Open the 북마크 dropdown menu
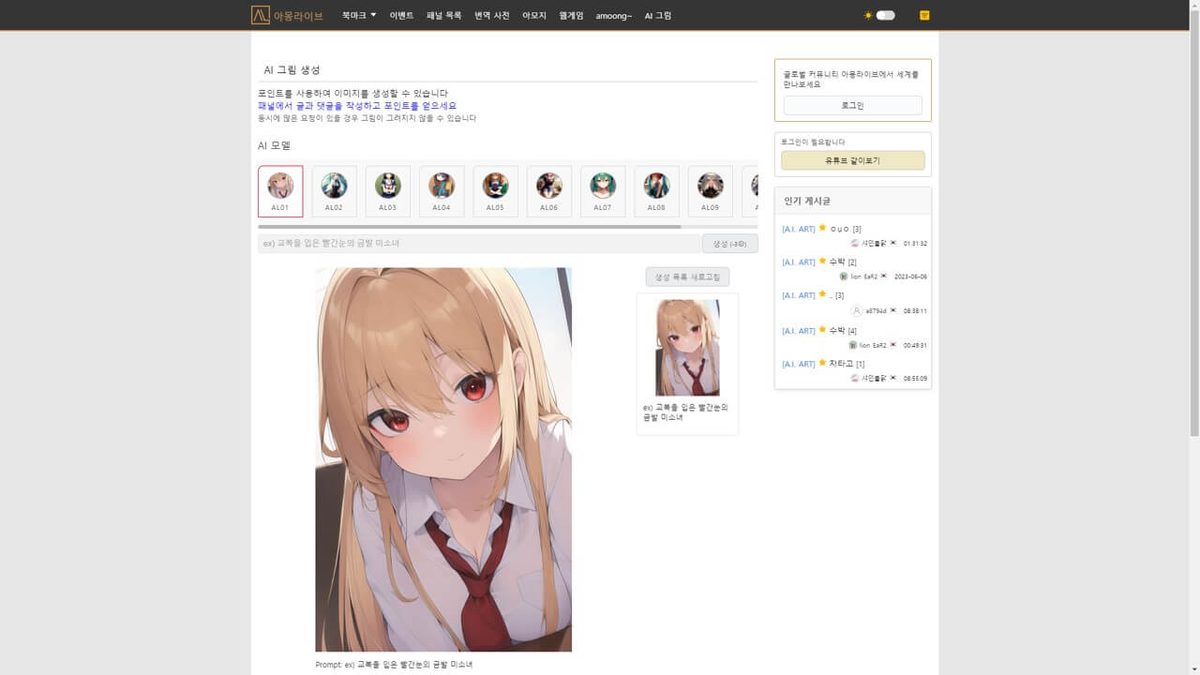 (359, 16)
